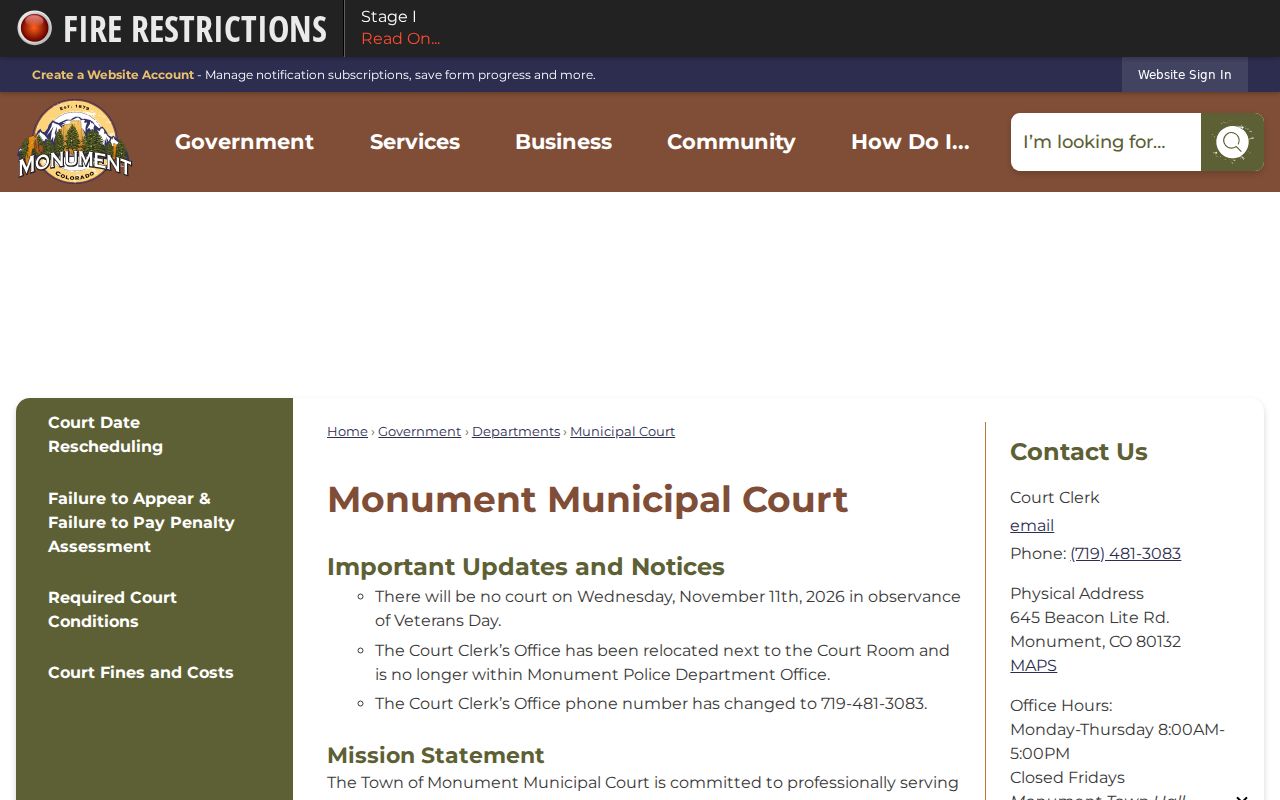Click the 'Stage I' restriction text
The image size is (1280, 800).
(388, 17)
